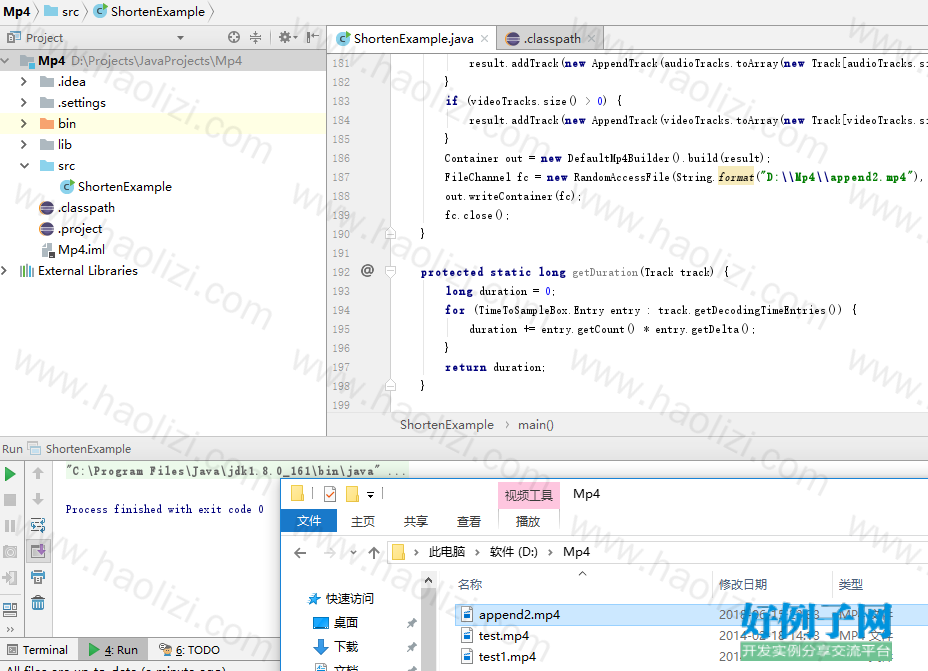Viewport: 928px width, 671px height.
Task: Expand the lib folder
Action: pos(24,144)
